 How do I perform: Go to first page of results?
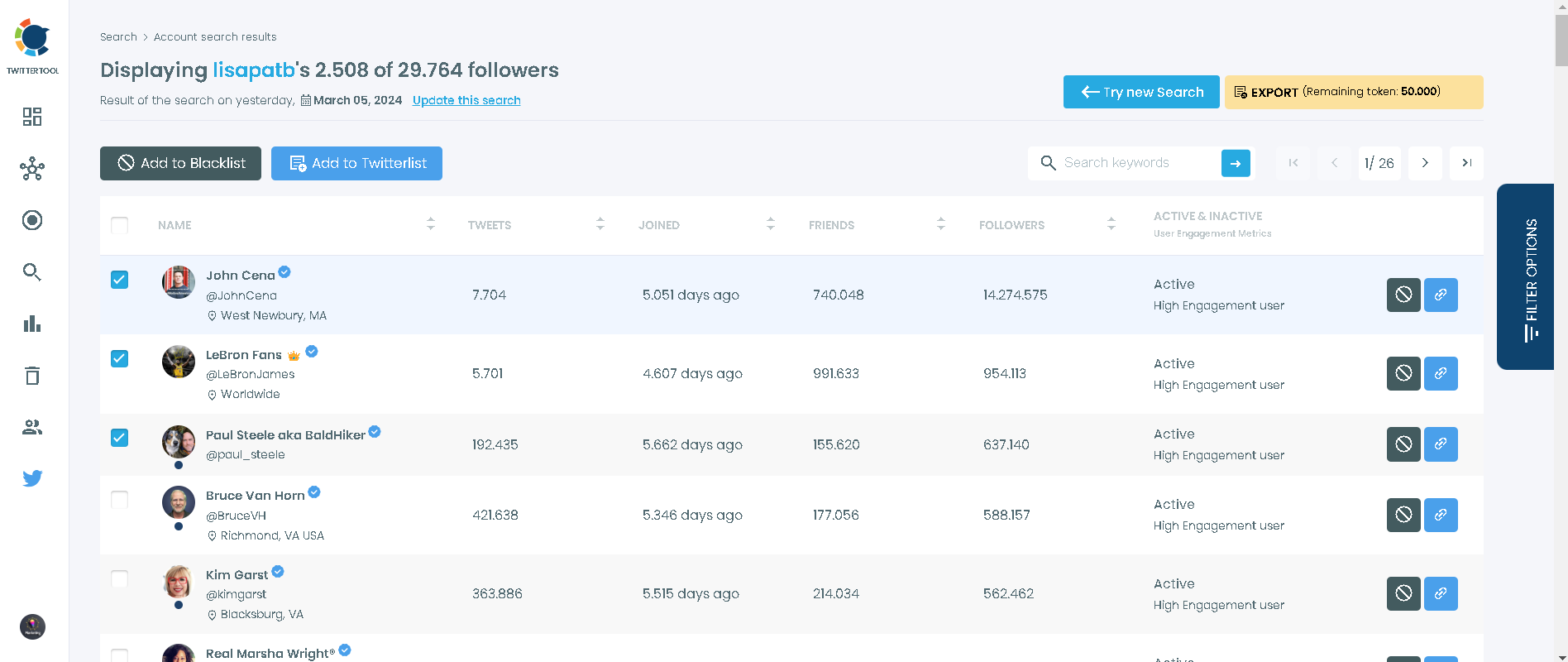(1293, 163)
